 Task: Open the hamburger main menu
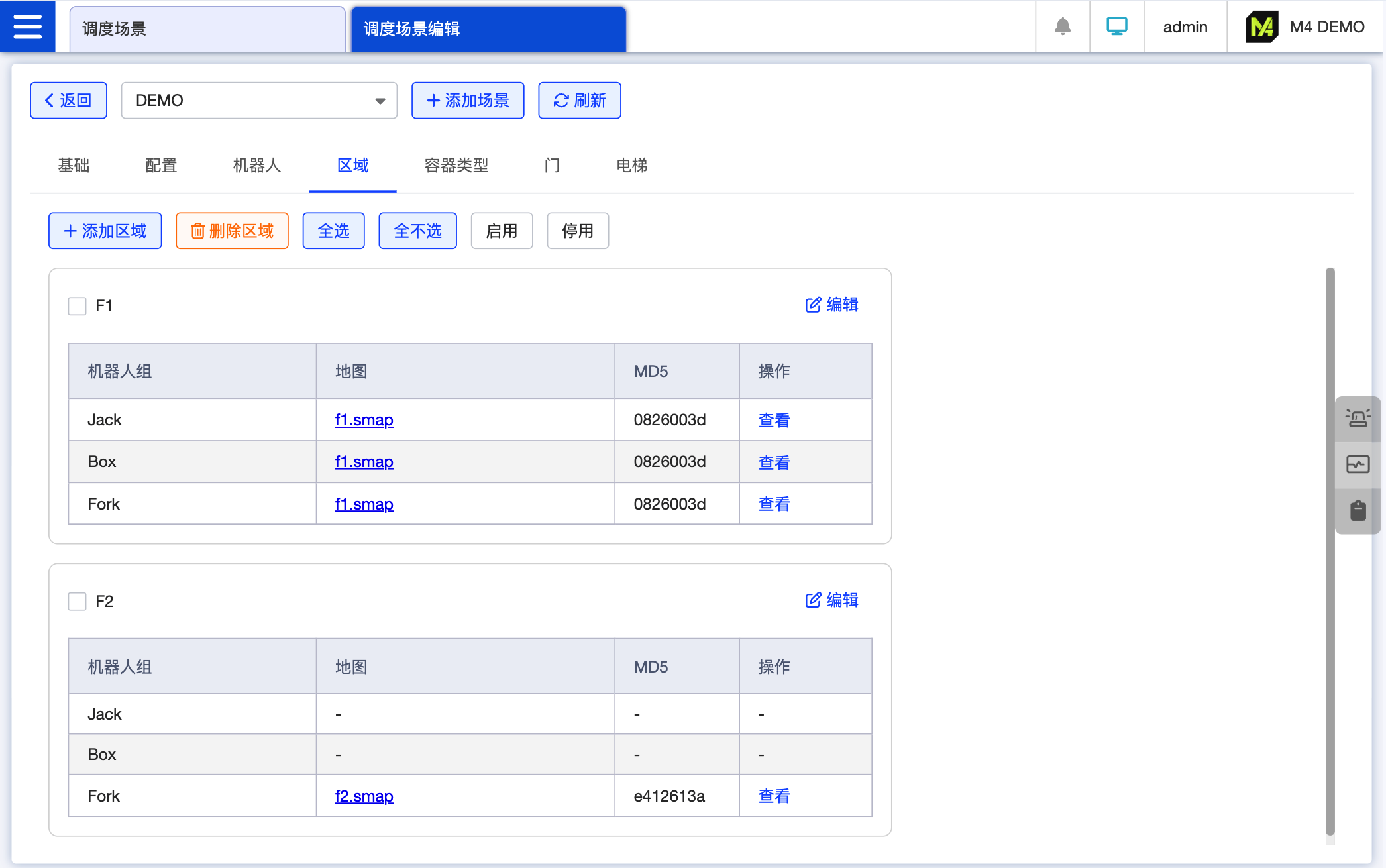pyautogui.click(x=27, y=27)
